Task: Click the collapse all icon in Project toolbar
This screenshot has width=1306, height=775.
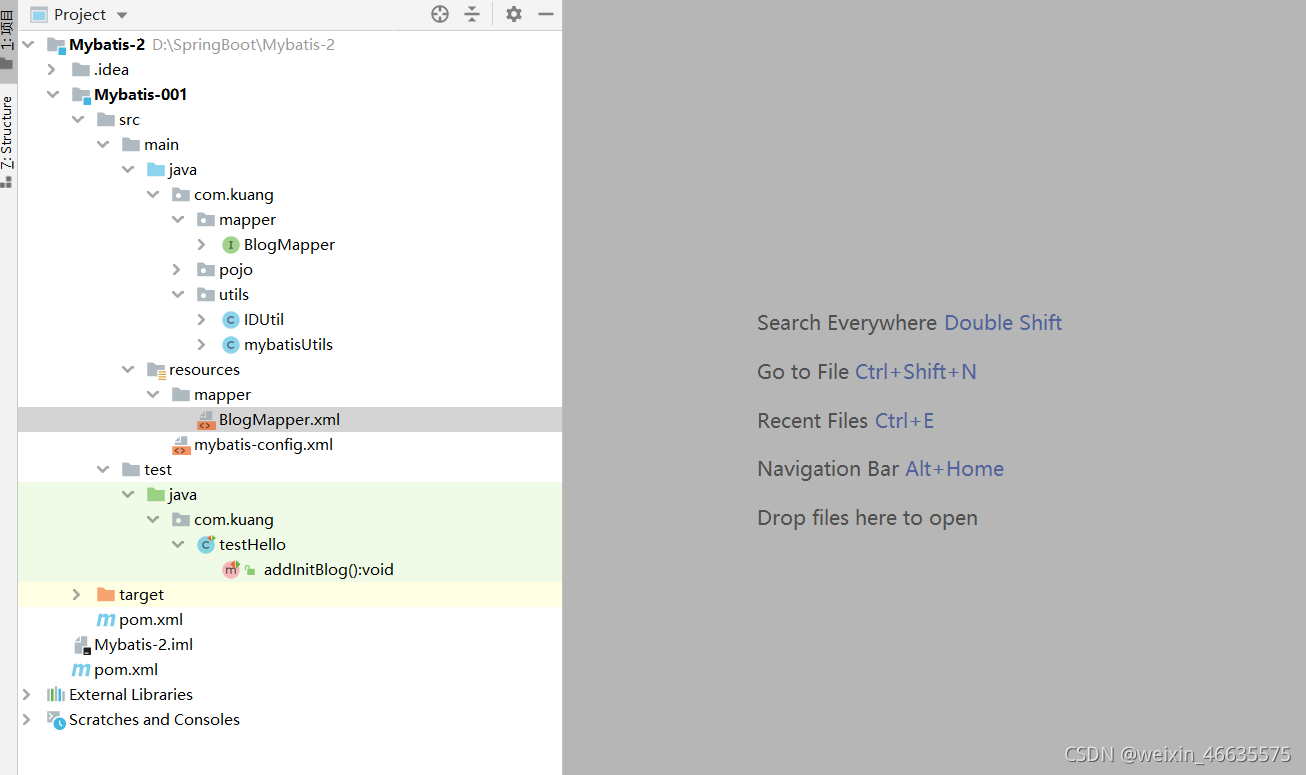Action: pos(472,14)
